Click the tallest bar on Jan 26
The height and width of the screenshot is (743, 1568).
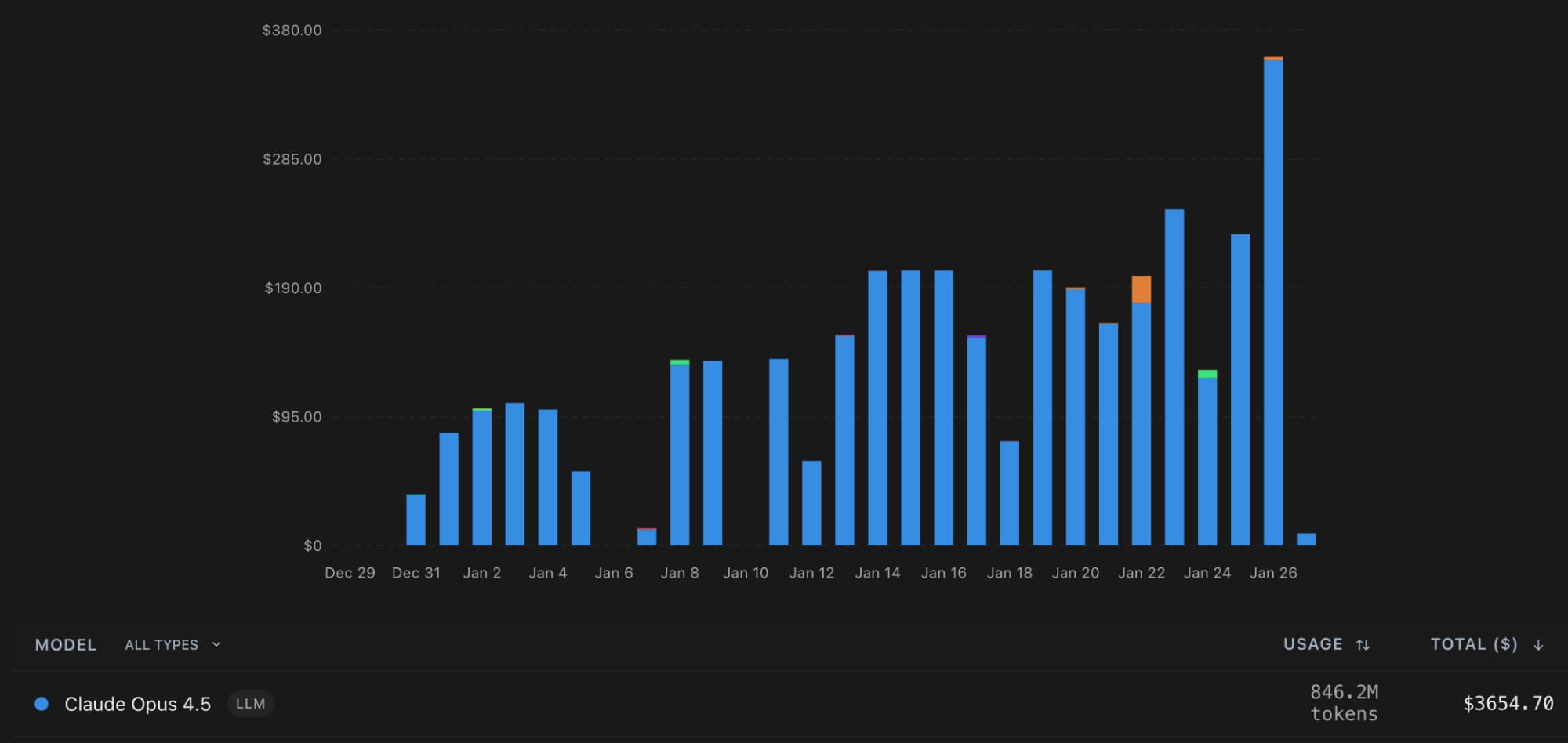[1273, 302]
